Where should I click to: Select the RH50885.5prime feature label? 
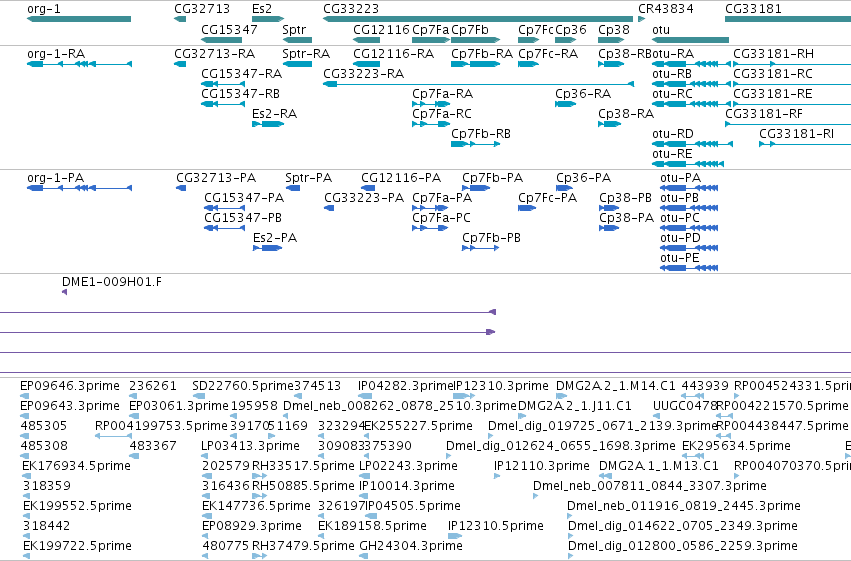303,487
